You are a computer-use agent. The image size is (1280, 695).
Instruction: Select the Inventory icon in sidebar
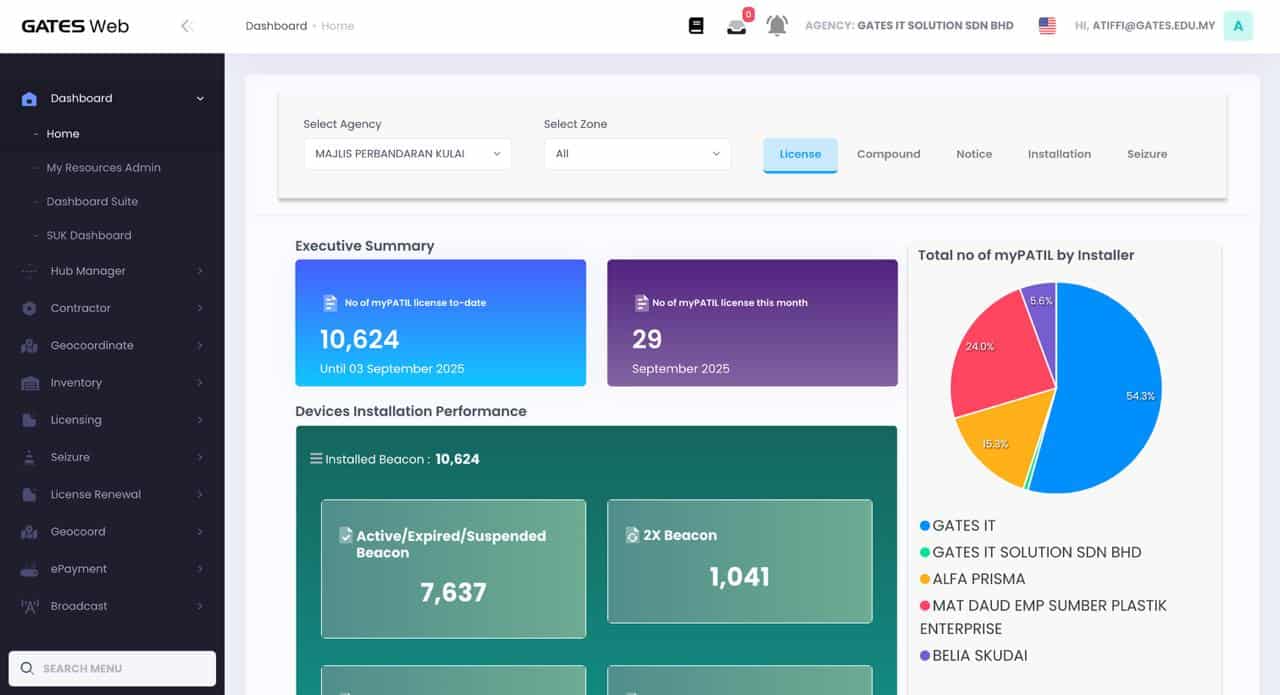pos(29,383)
